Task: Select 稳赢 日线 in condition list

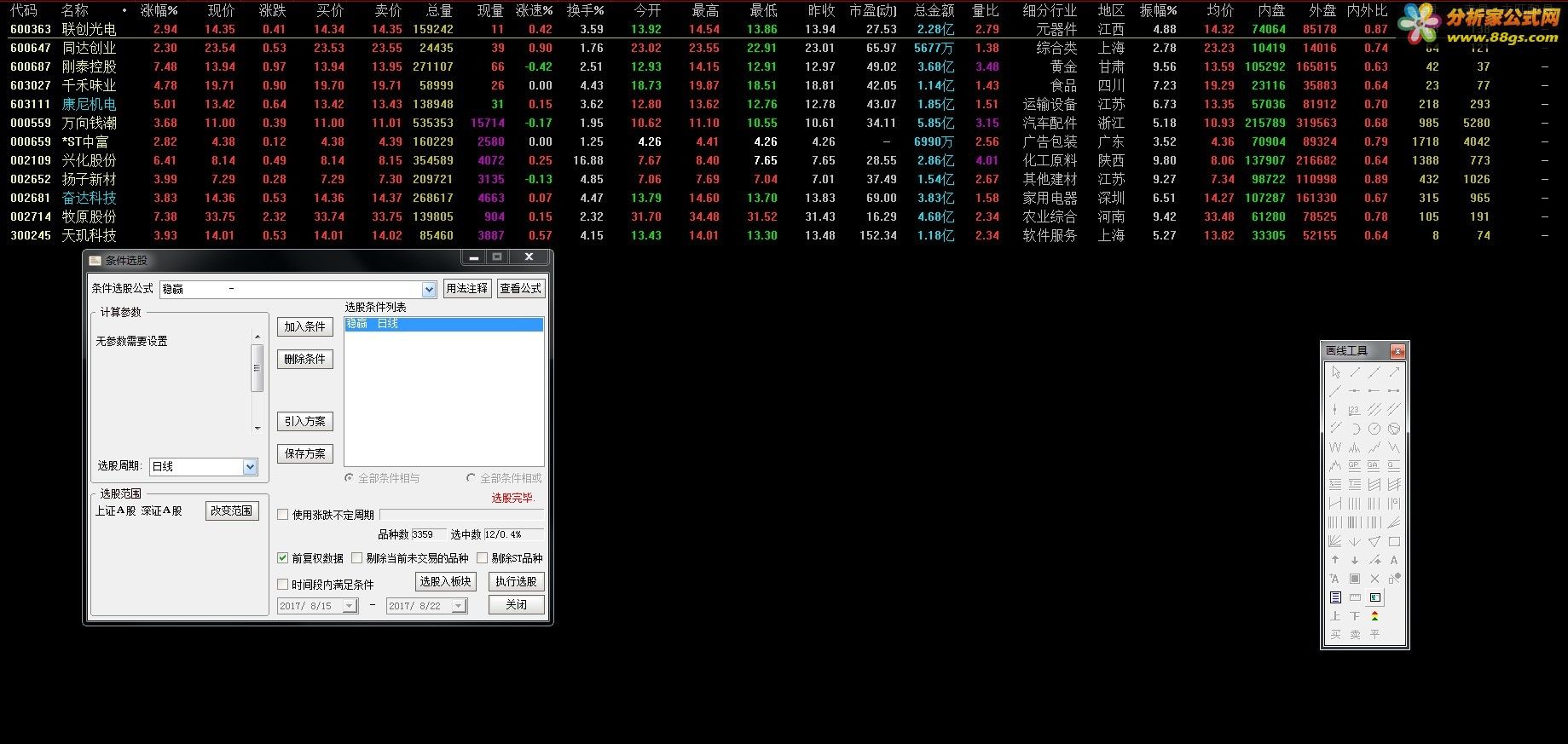Action: point(443,324)
